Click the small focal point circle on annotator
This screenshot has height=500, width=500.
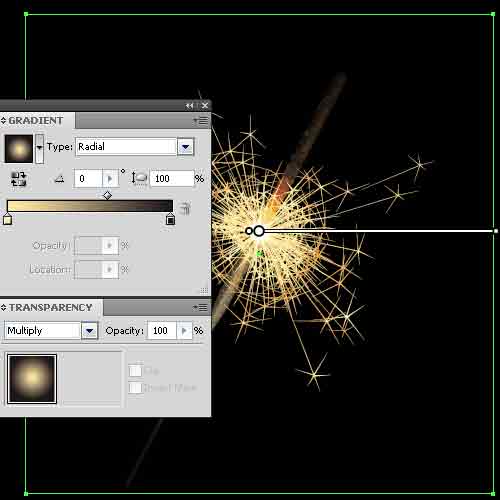[x=248, y=231]
